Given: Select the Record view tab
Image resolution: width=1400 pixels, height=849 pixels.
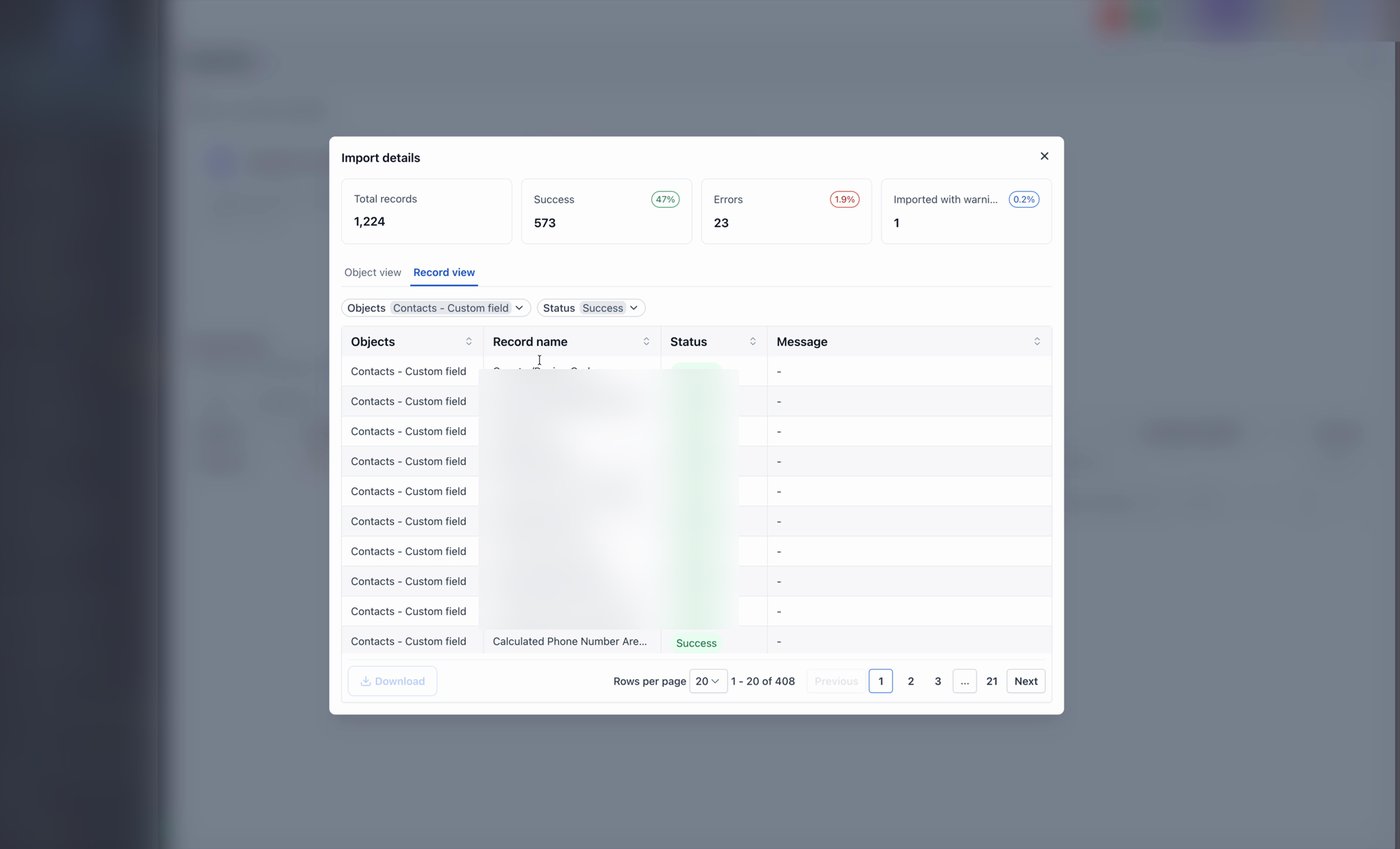Looking at the screenshot, I should click(443, 272).
